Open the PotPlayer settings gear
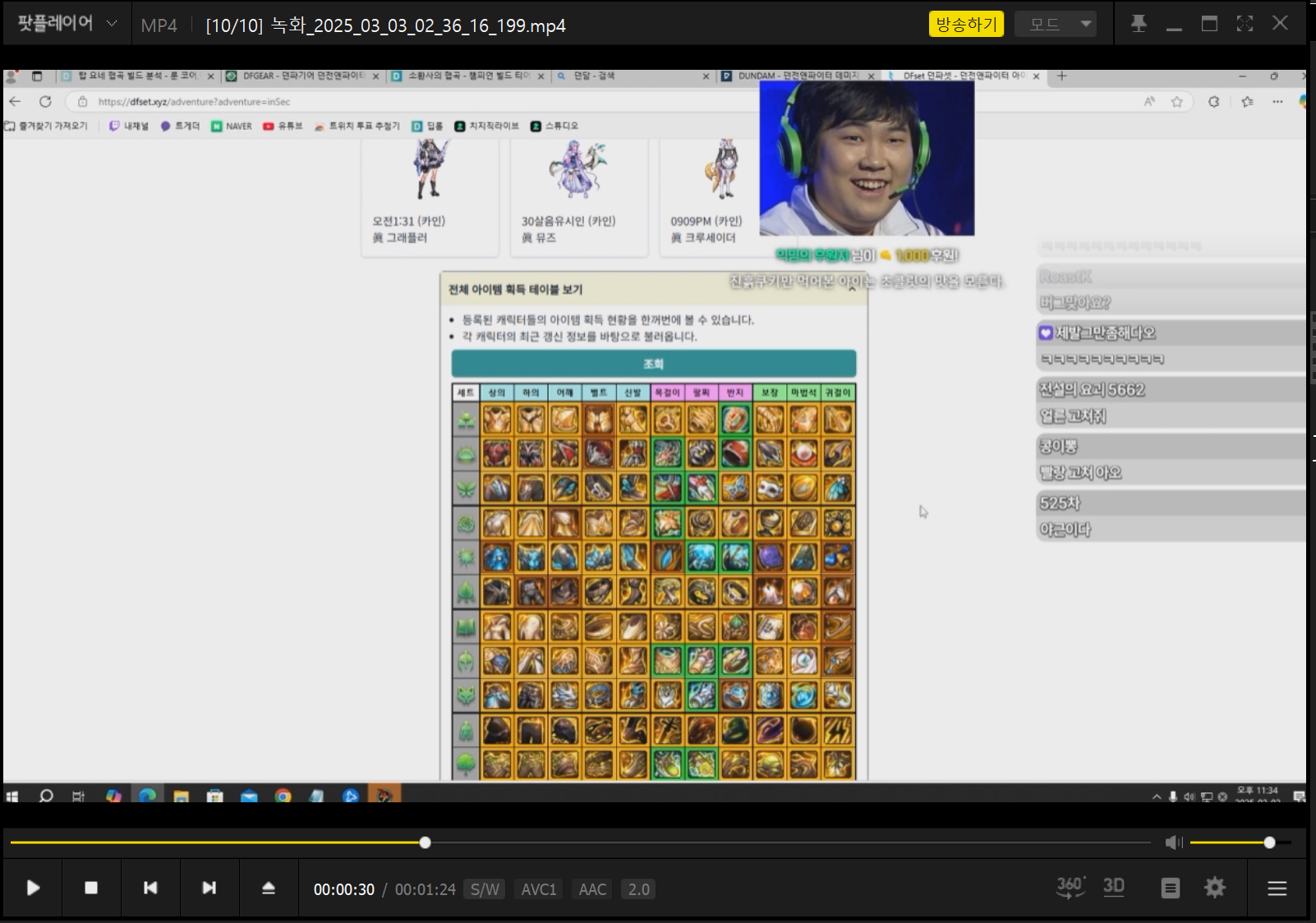The image size is (1316, 923). click(x=1215, y=888)
